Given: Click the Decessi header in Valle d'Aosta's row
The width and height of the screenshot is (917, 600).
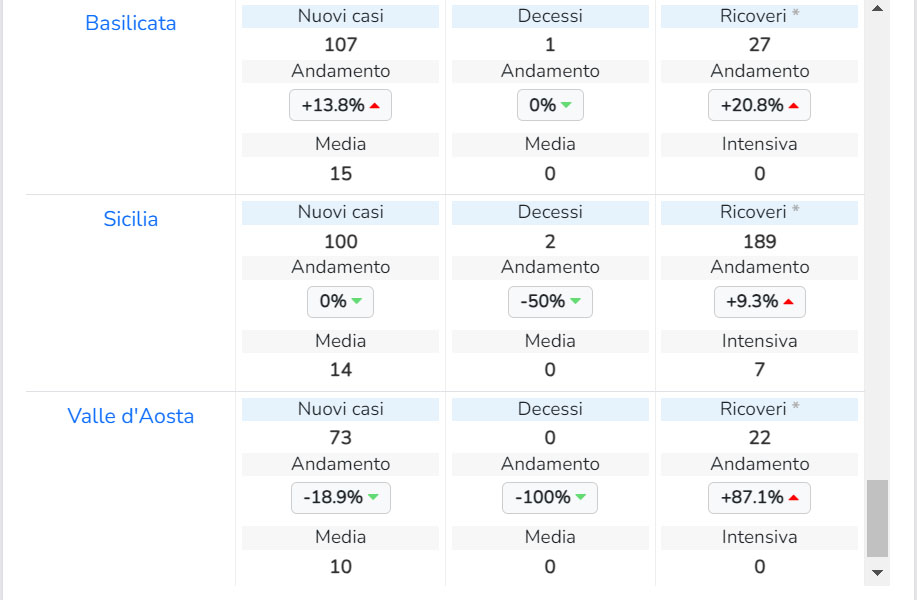Looking at the screenshot, I should point(550,409).
